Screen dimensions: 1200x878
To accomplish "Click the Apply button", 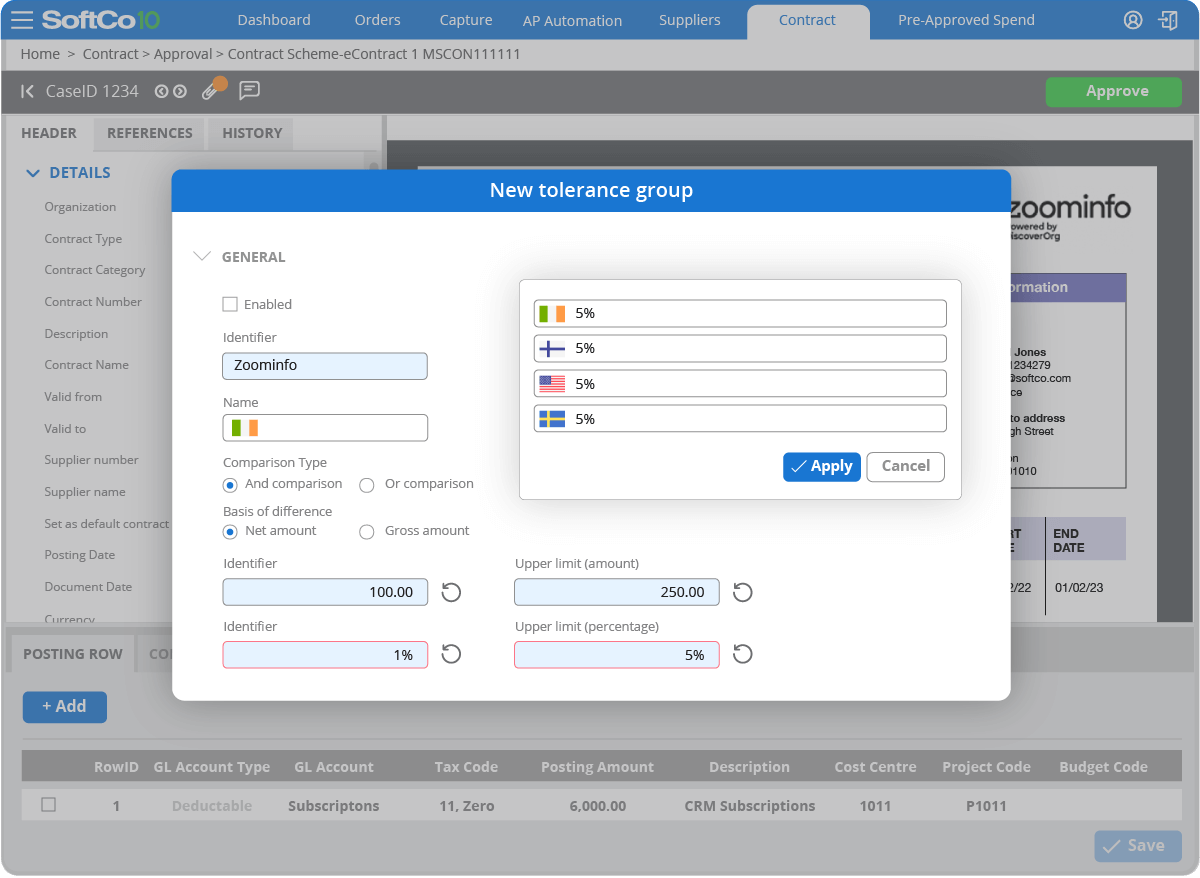I will click(x=822, y=466).
